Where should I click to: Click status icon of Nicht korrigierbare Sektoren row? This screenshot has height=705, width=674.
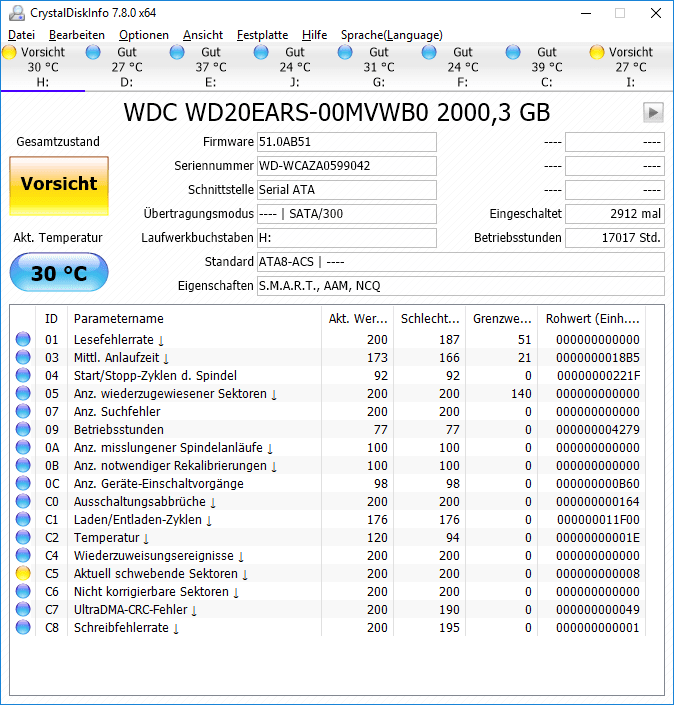[x=23, y=591]
